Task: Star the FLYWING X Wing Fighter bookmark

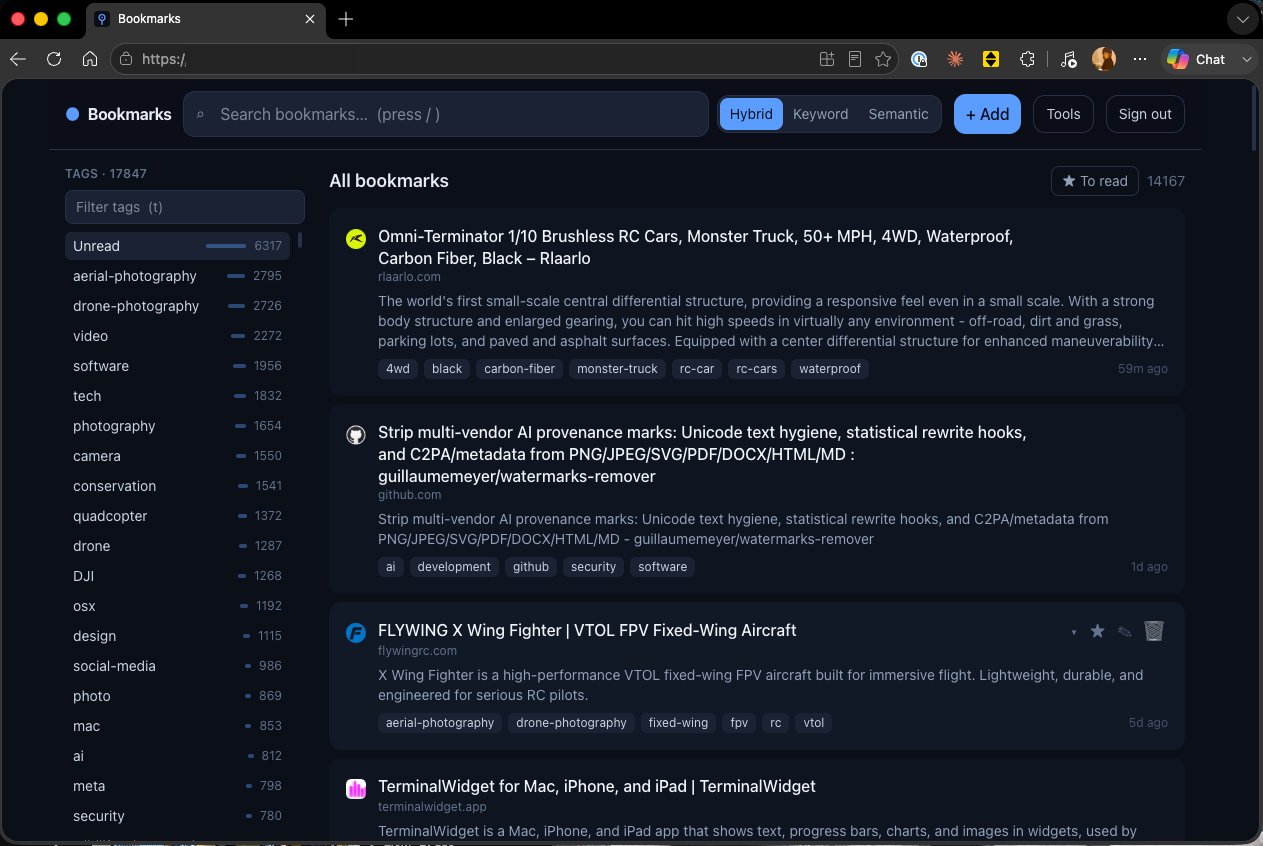Action: click(1097, 631)
